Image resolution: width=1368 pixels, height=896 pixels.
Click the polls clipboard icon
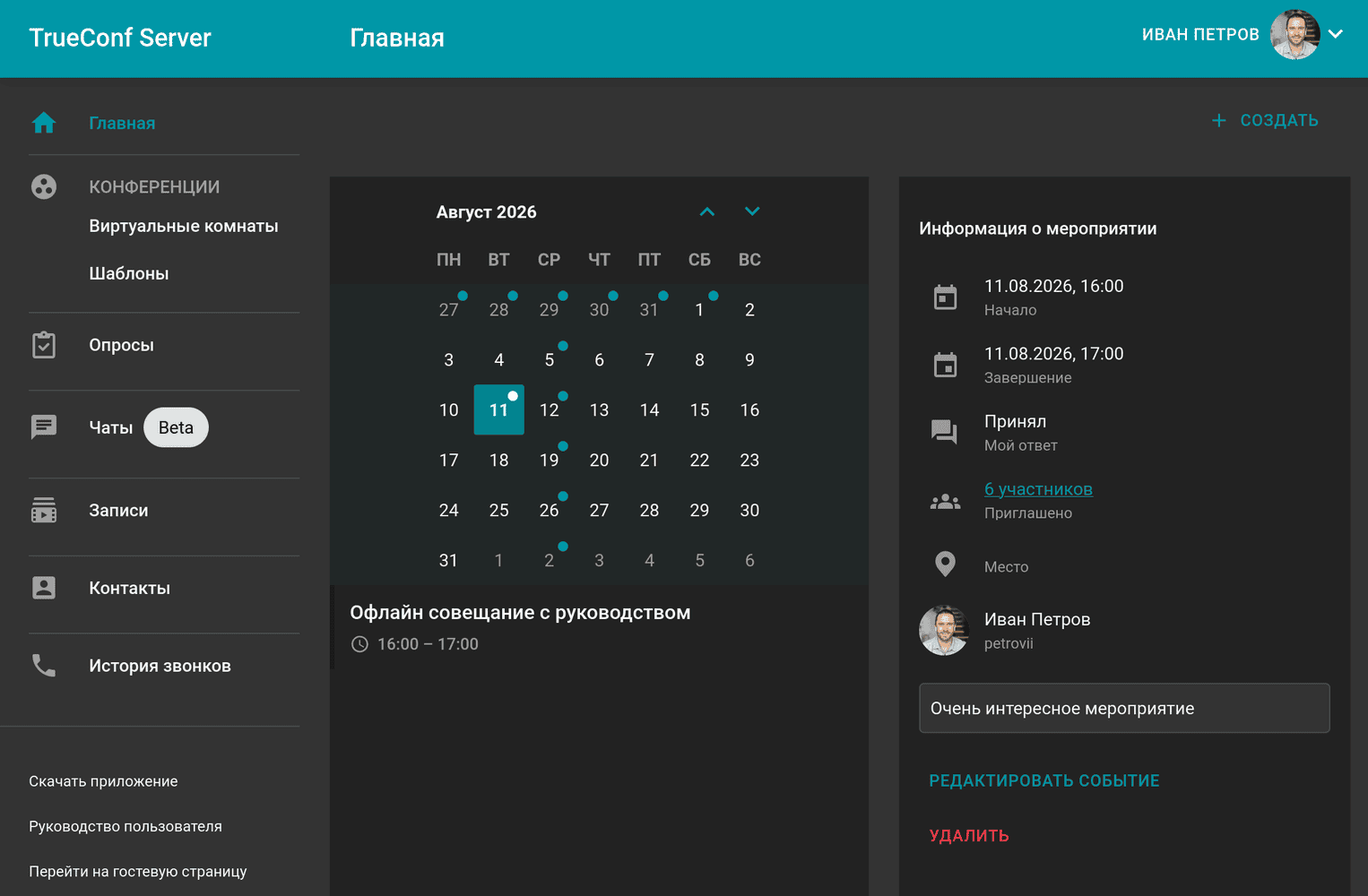coord(44,345)
